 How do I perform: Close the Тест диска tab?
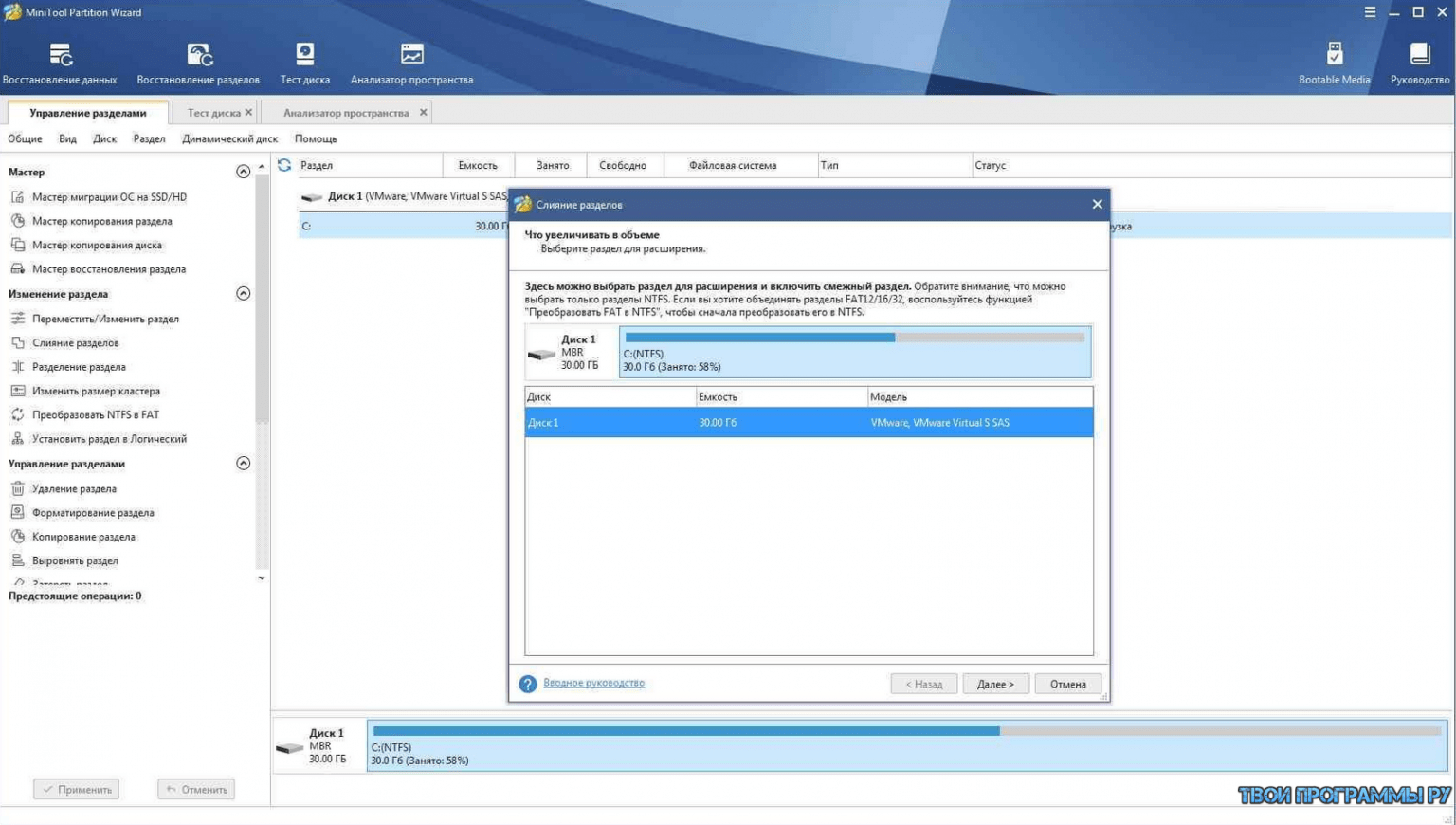(248, 112)
